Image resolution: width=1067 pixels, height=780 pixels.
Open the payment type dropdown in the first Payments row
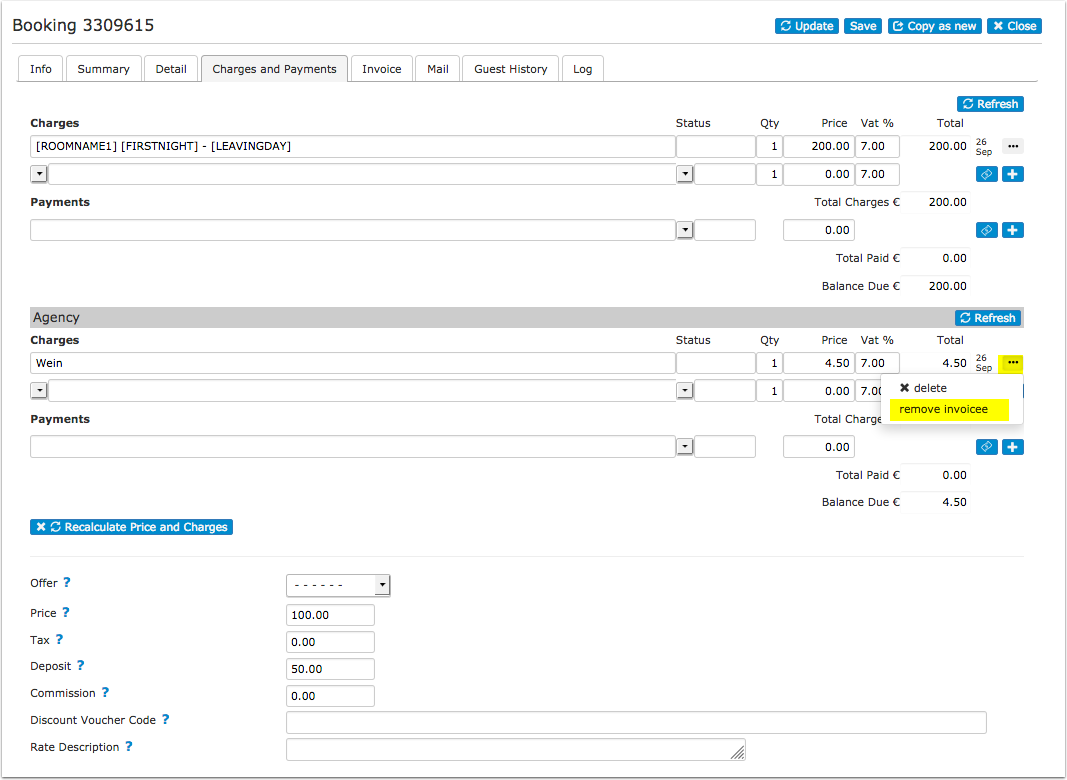685,230
